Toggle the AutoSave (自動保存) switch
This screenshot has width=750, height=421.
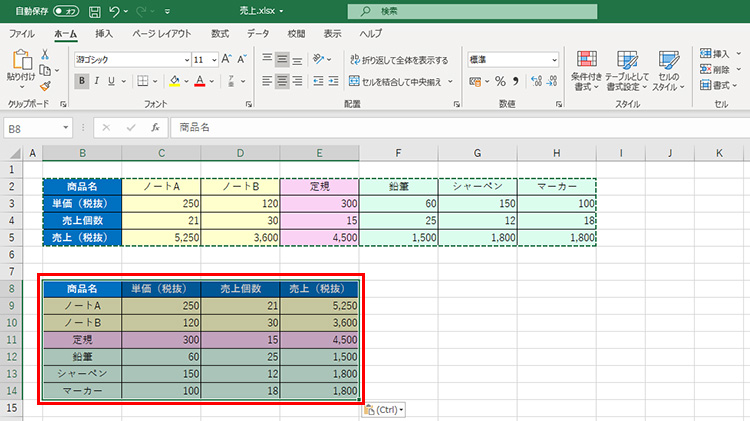pyautogui.click(x=66, y=12)
